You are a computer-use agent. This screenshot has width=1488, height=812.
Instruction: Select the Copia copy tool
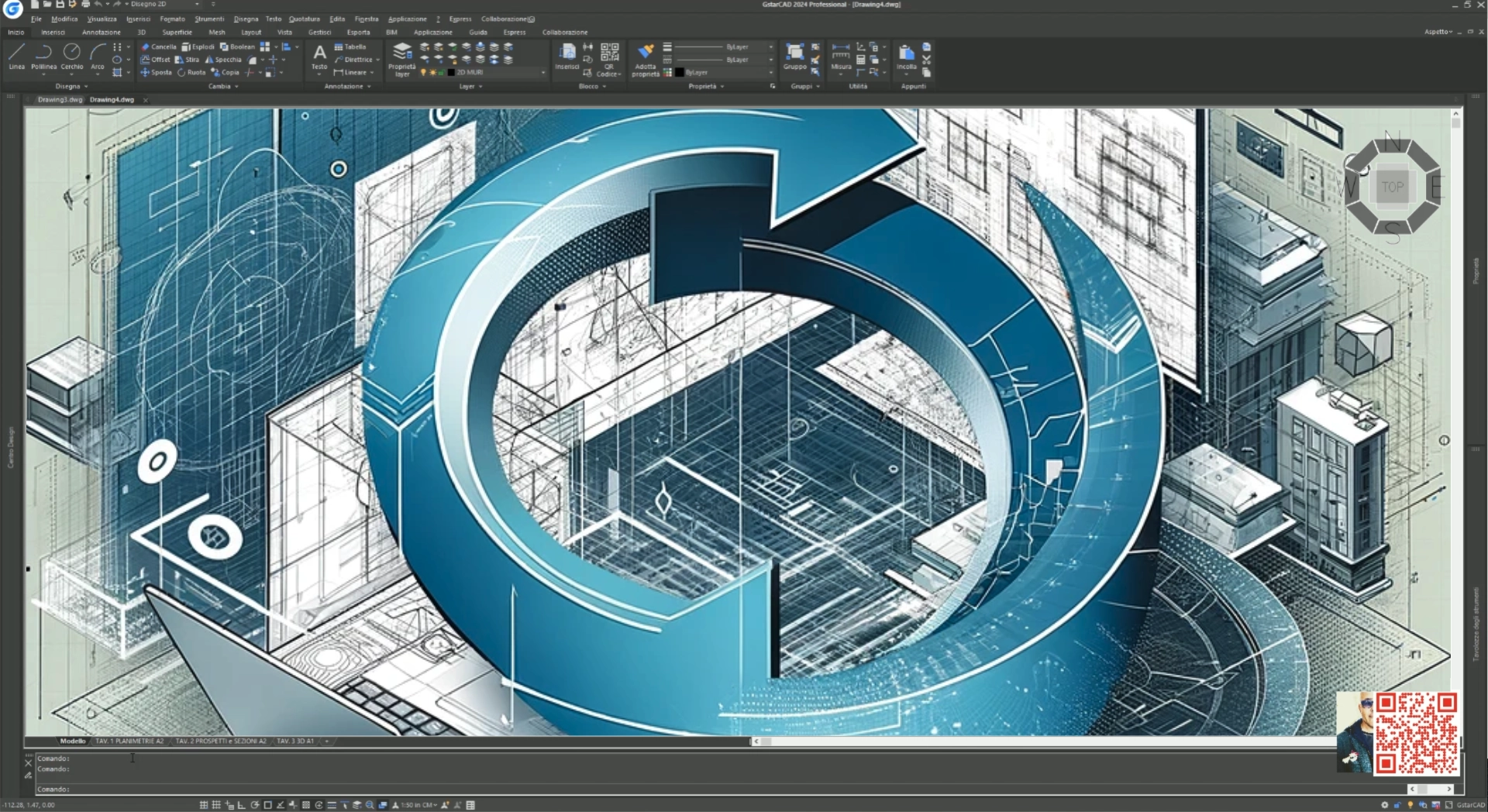tap(226, 73)
